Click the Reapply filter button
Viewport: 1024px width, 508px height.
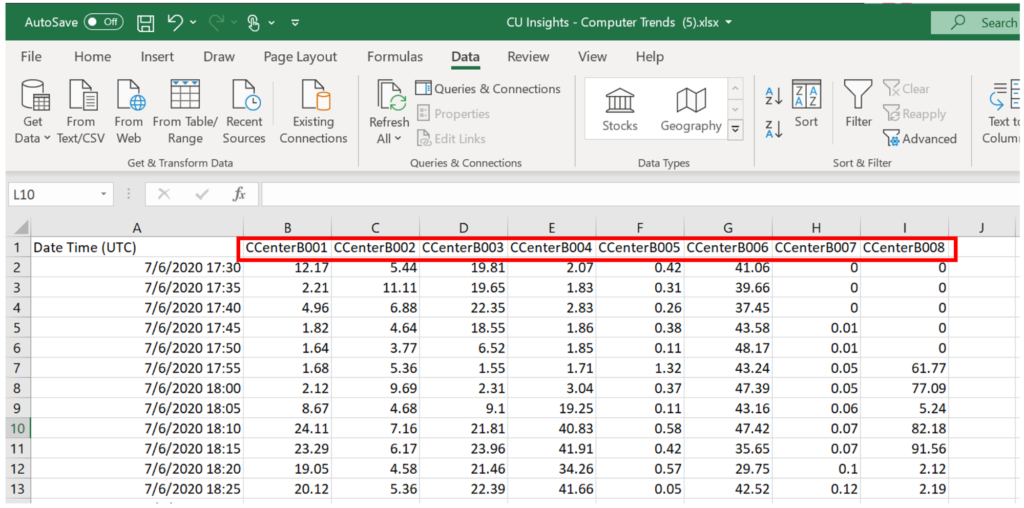[914, 114]
